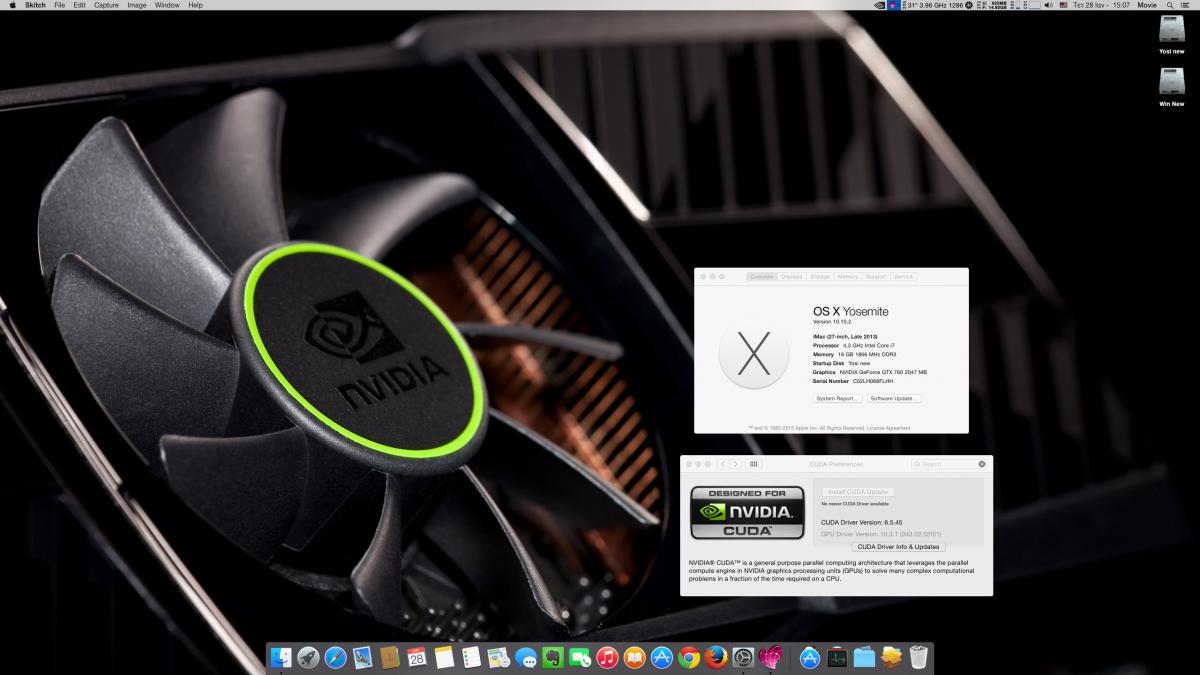This screenshot has width=1200, height=675.
Task: Open FaceTime green icon in Dock
Action: click(580, 657)
